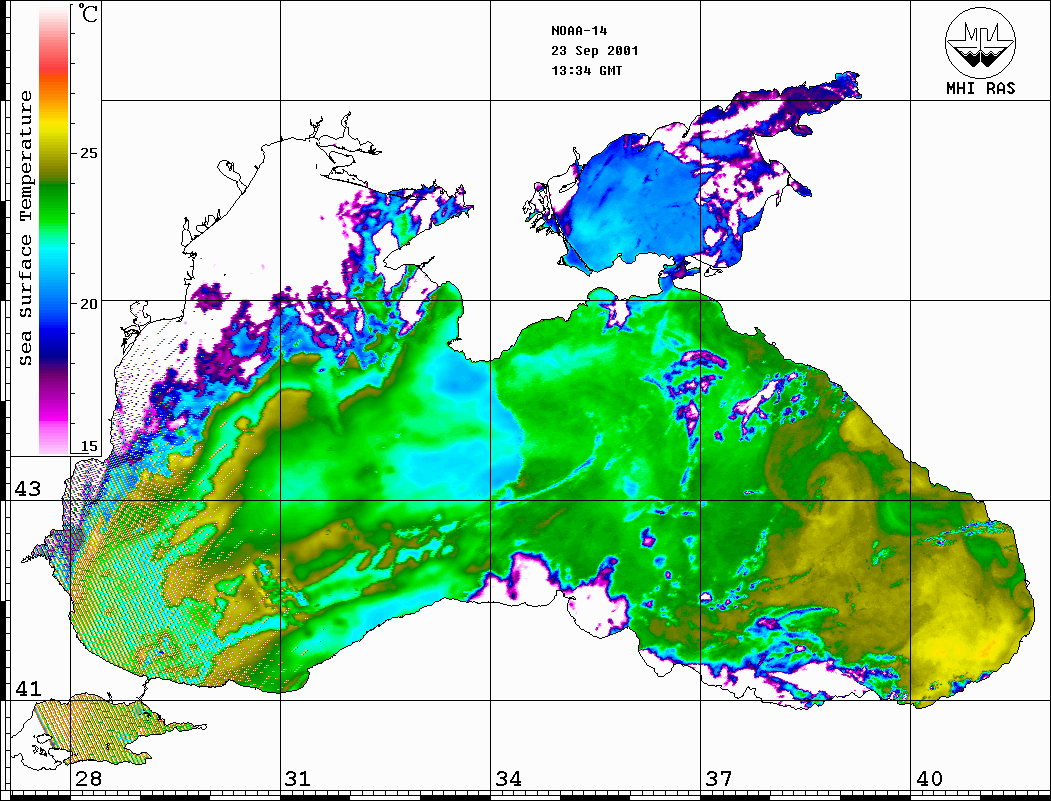Click the 15 value on temperature scale
The height and width of the screenshot is (801, 1051).
click(x=88, y=446)
